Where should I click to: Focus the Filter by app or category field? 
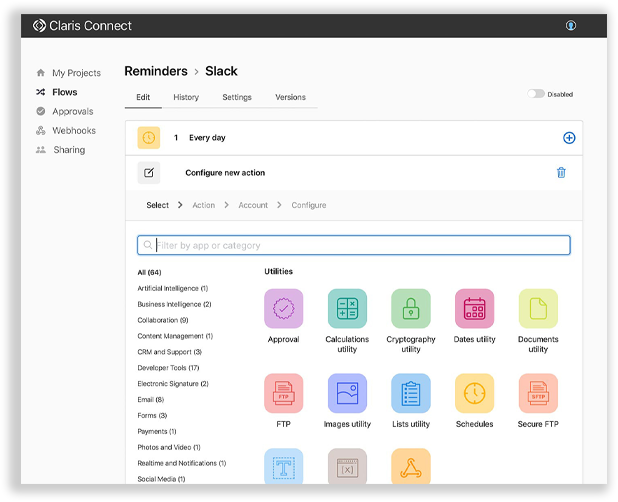pyautogui.click(x=360, y=245)
